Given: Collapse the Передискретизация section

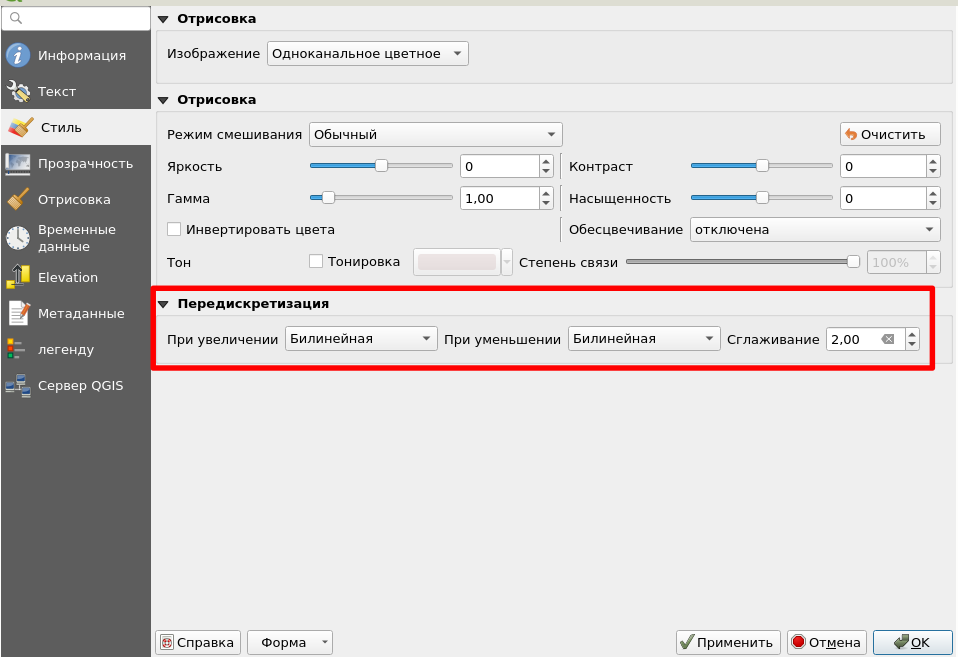Looking at the screenshot, I should tap(163, 303).
